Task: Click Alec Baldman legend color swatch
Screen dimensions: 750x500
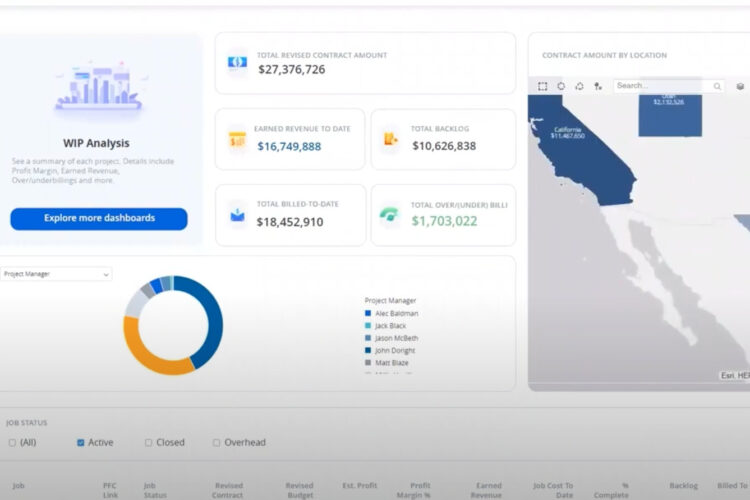Action: pos(368,313)
